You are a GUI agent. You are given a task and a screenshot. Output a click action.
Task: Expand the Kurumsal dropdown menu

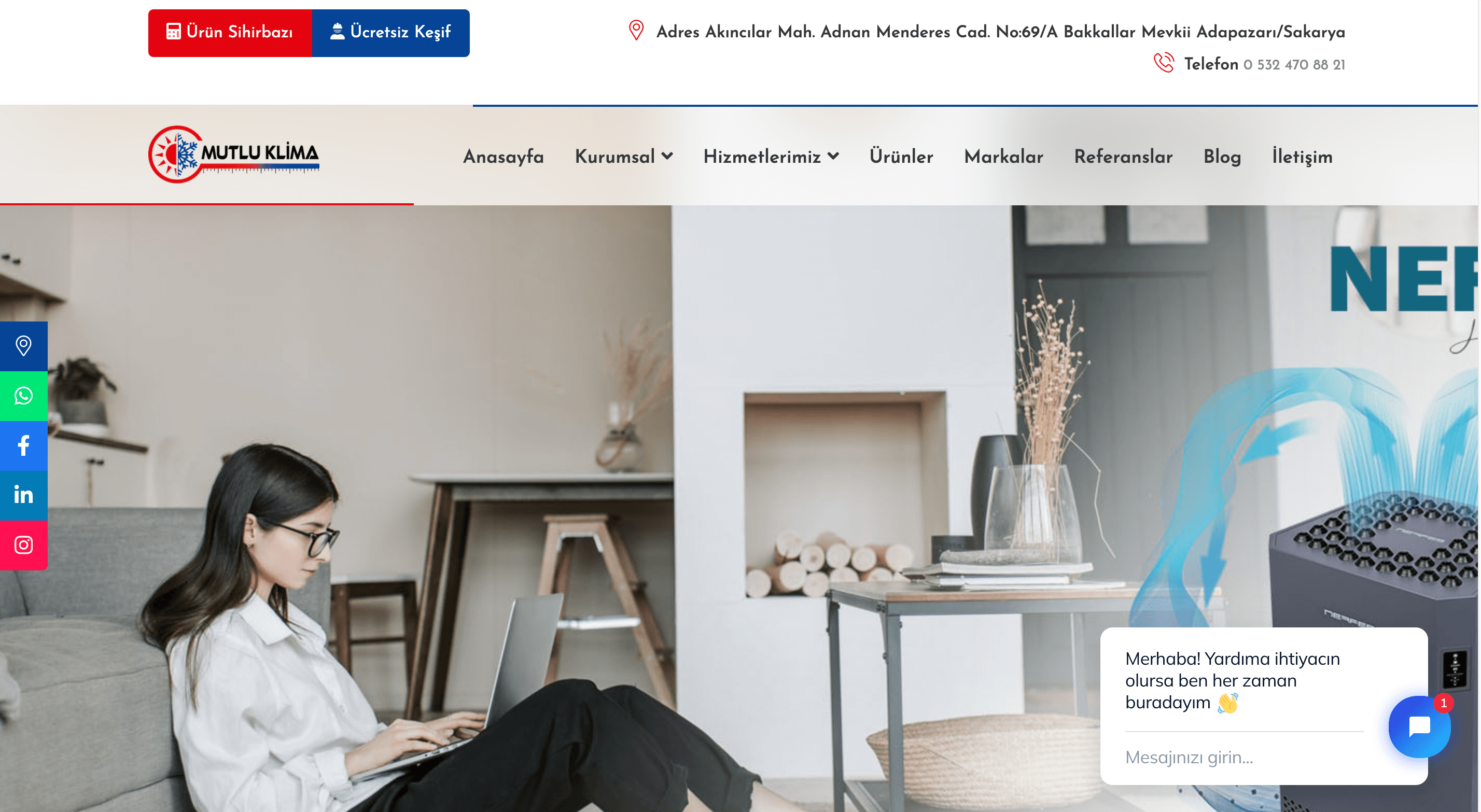click(624, 157)
